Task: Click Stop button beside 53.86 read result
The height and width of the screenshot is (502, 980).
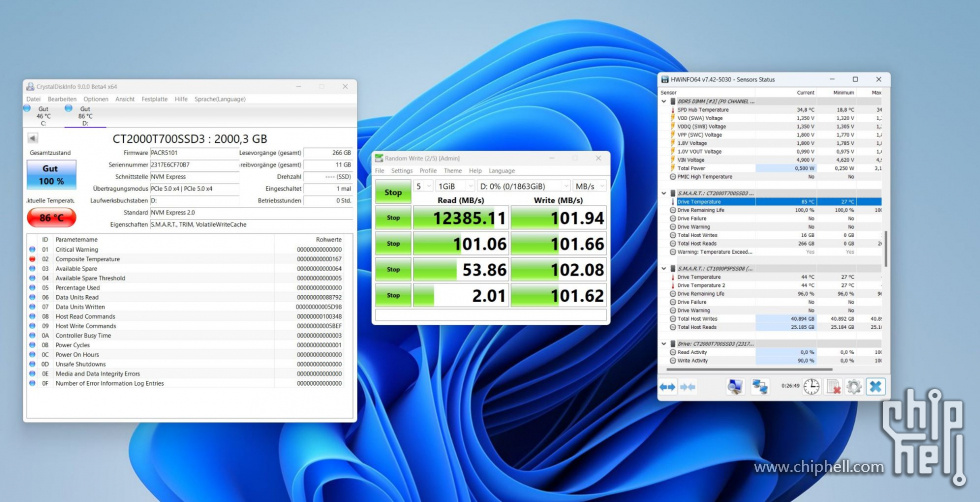Action: (393, 269)
